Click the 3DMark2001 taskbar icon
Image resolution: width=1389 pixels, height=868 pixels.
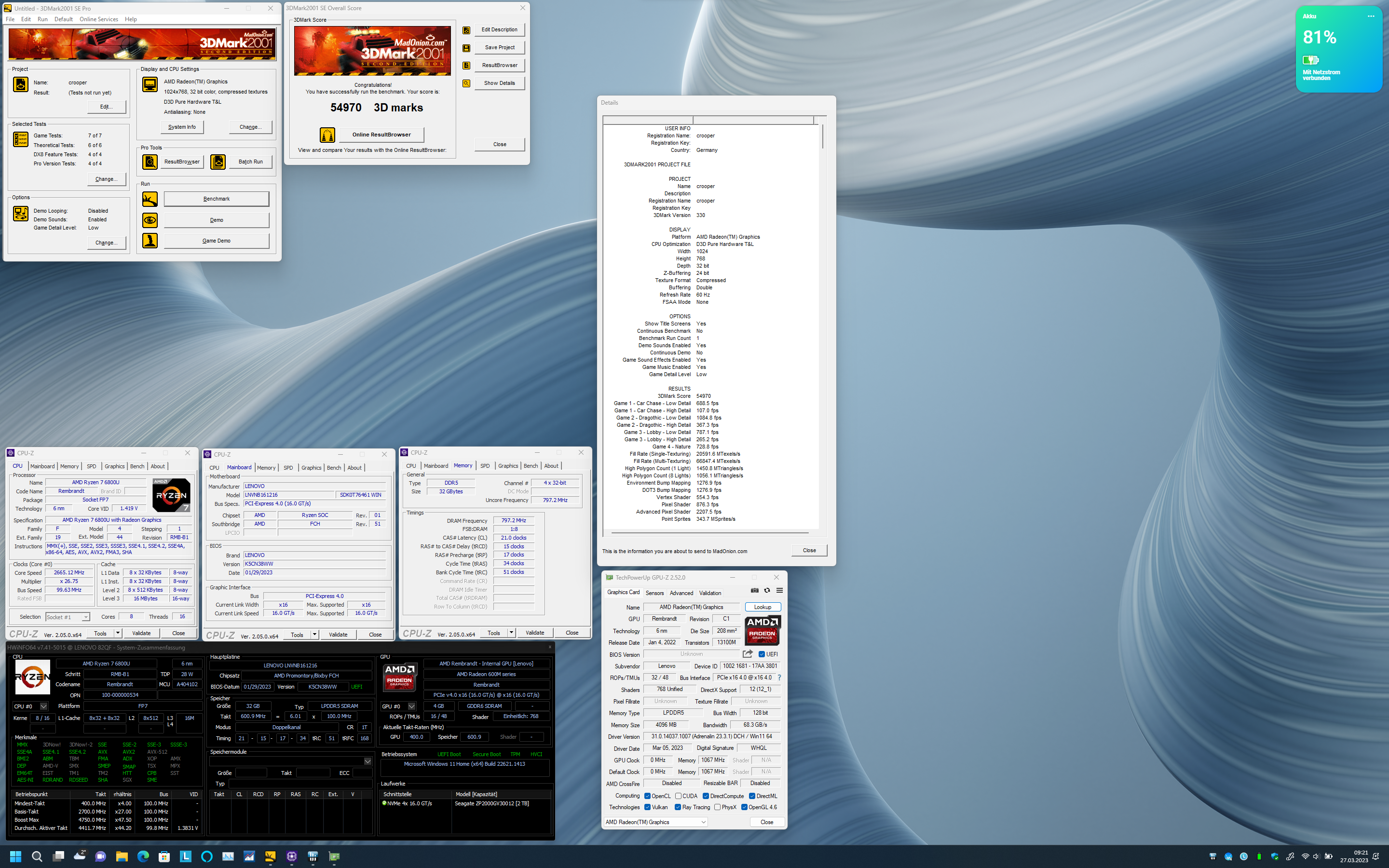pos(271,856)
